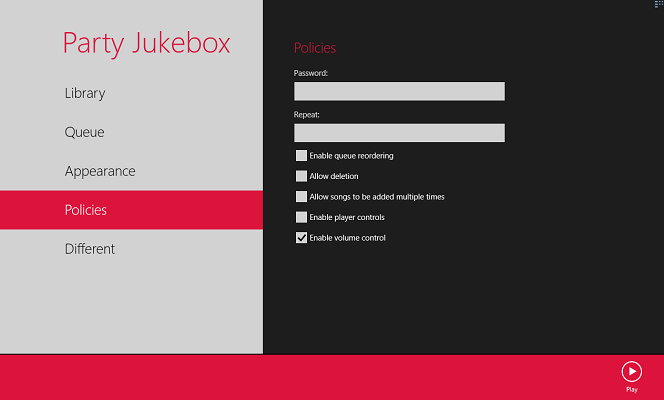Click the Policies heading text

click(x=315, y=48)
